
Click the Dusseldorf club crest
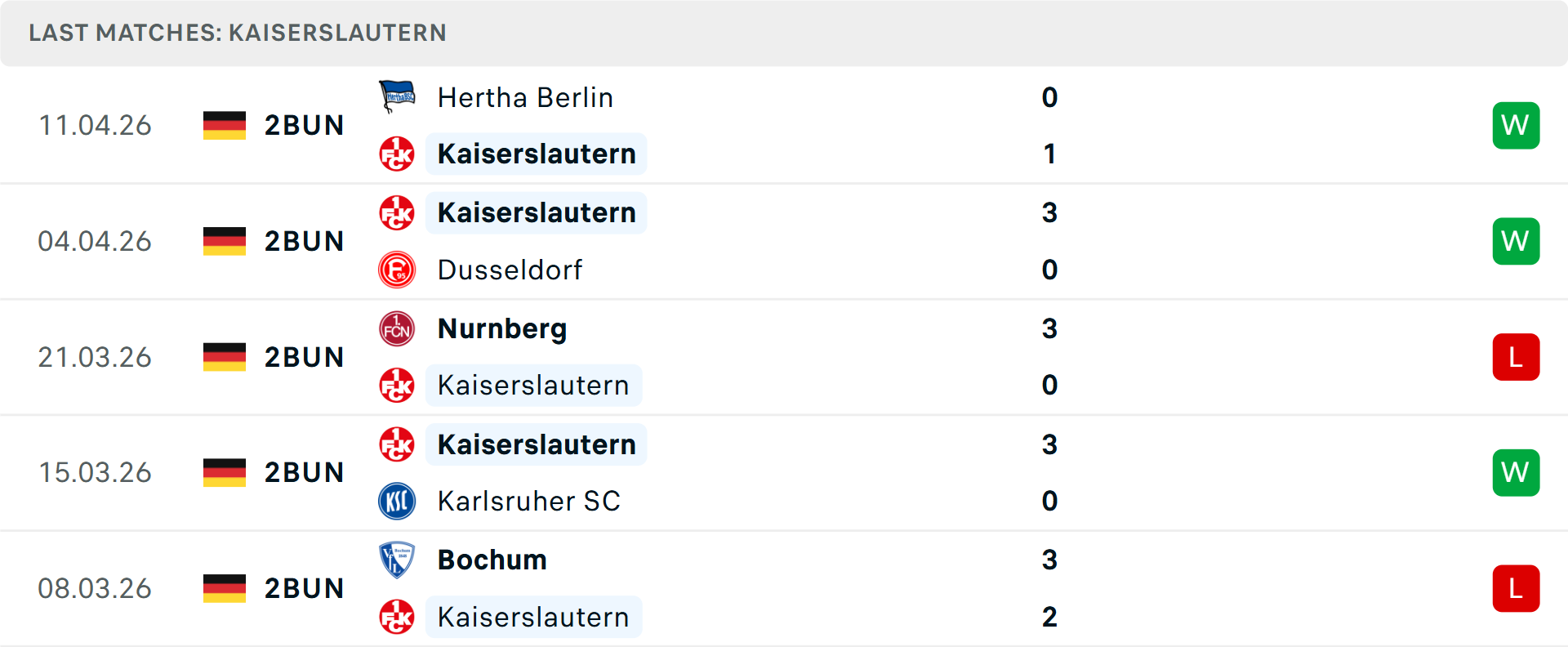(x=397, y=270)
